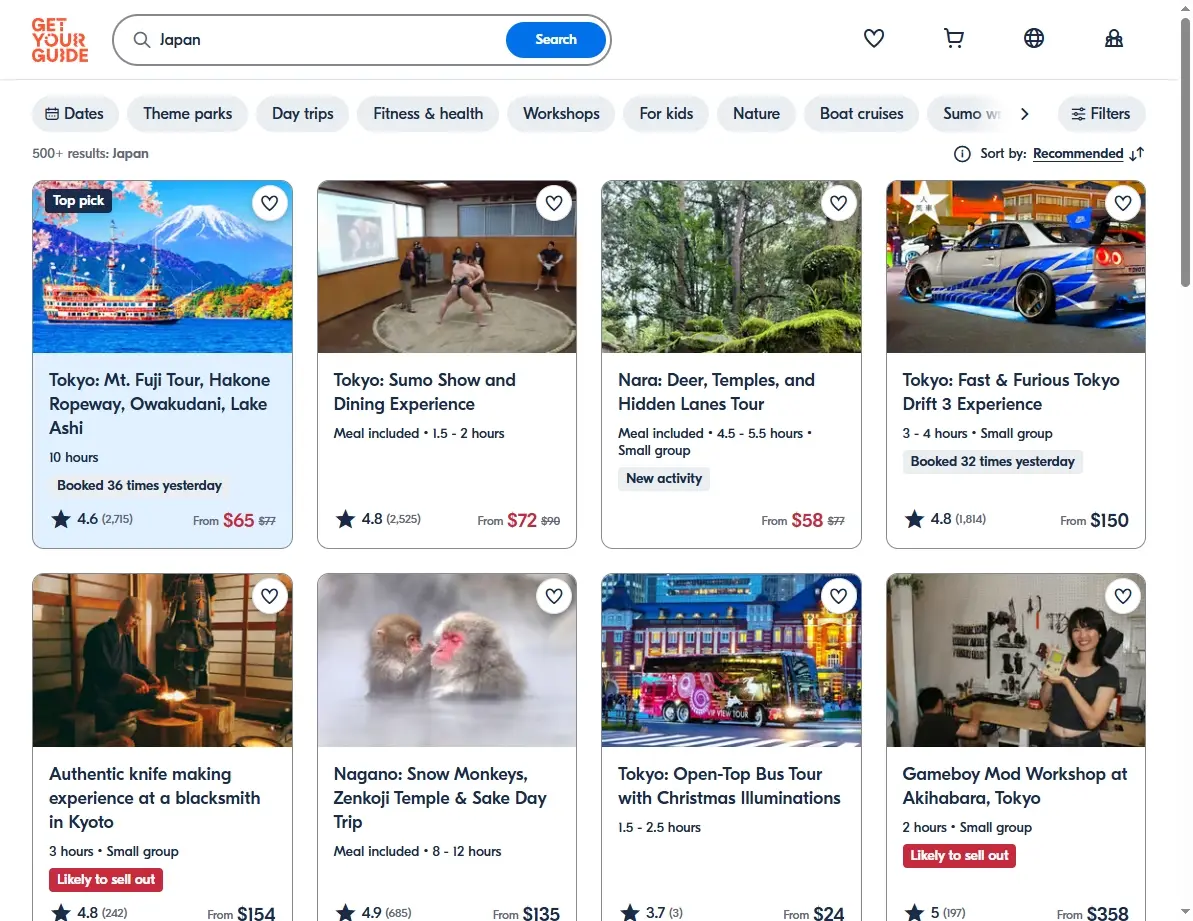The image size is (1193, 921).
Task: Click the blue Search button
Action: click(x=555, y=40)
